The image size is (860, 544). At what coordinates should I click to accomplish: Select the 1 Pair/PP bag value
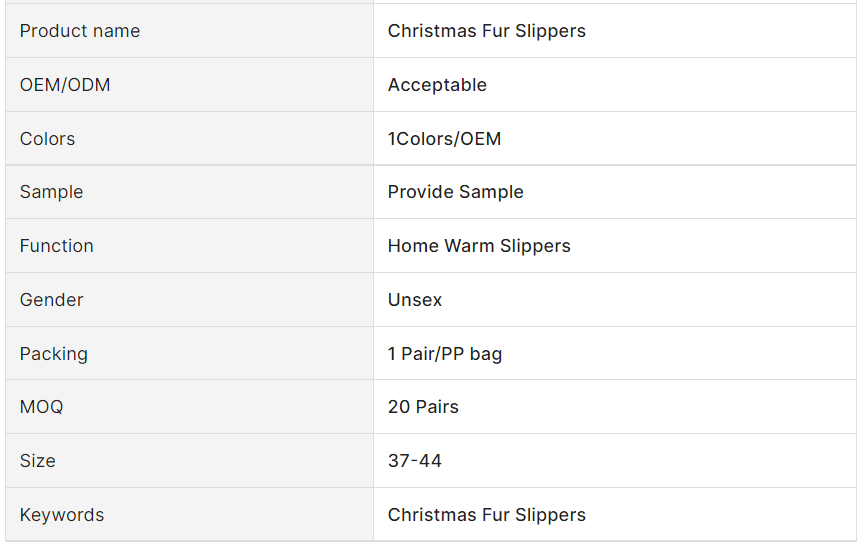444,354
